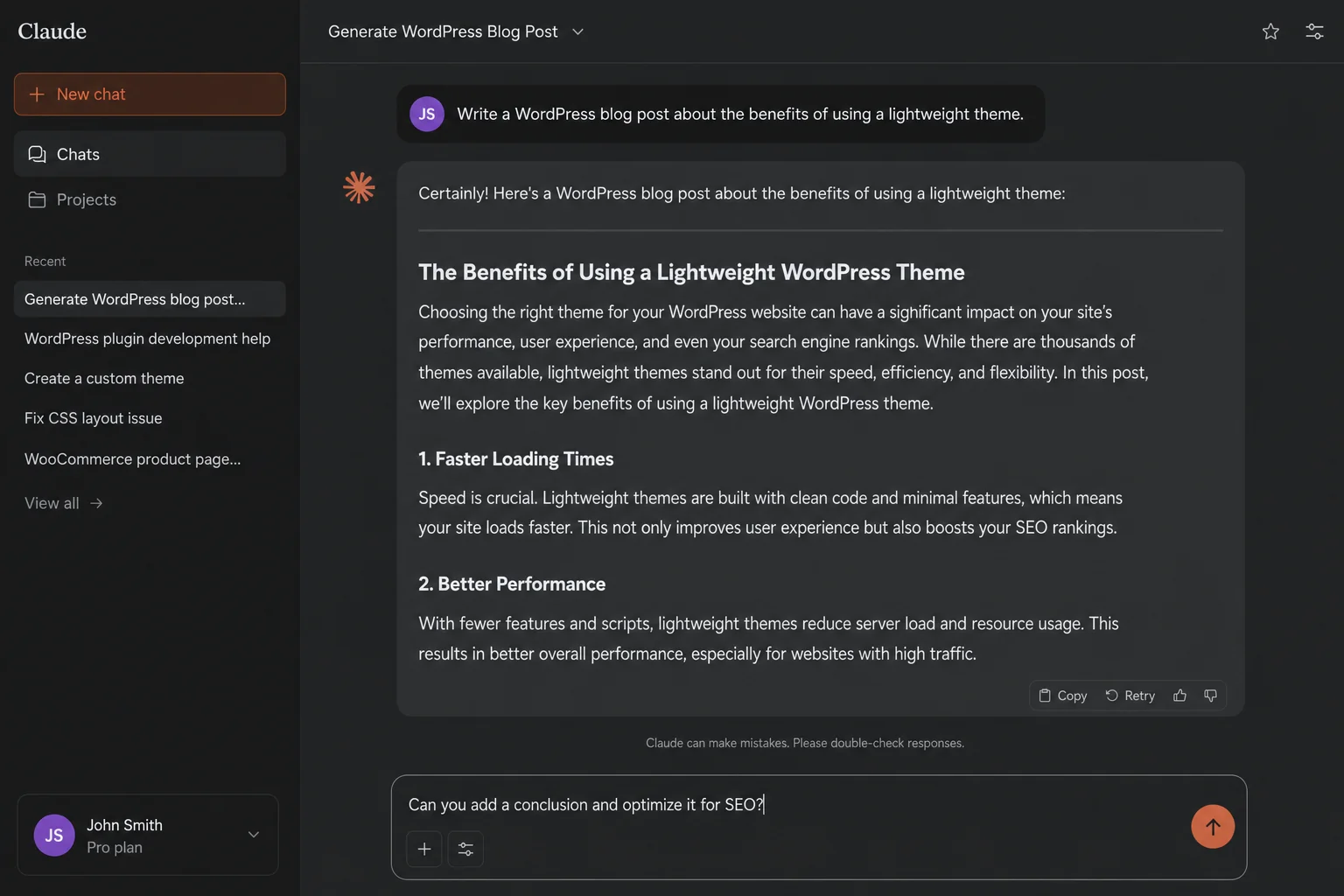This screenshot has height=896, width=1344.
Task: Click heading The Benefits of Using a Lightweight WordPress Theme
Action: pos(691,272)
